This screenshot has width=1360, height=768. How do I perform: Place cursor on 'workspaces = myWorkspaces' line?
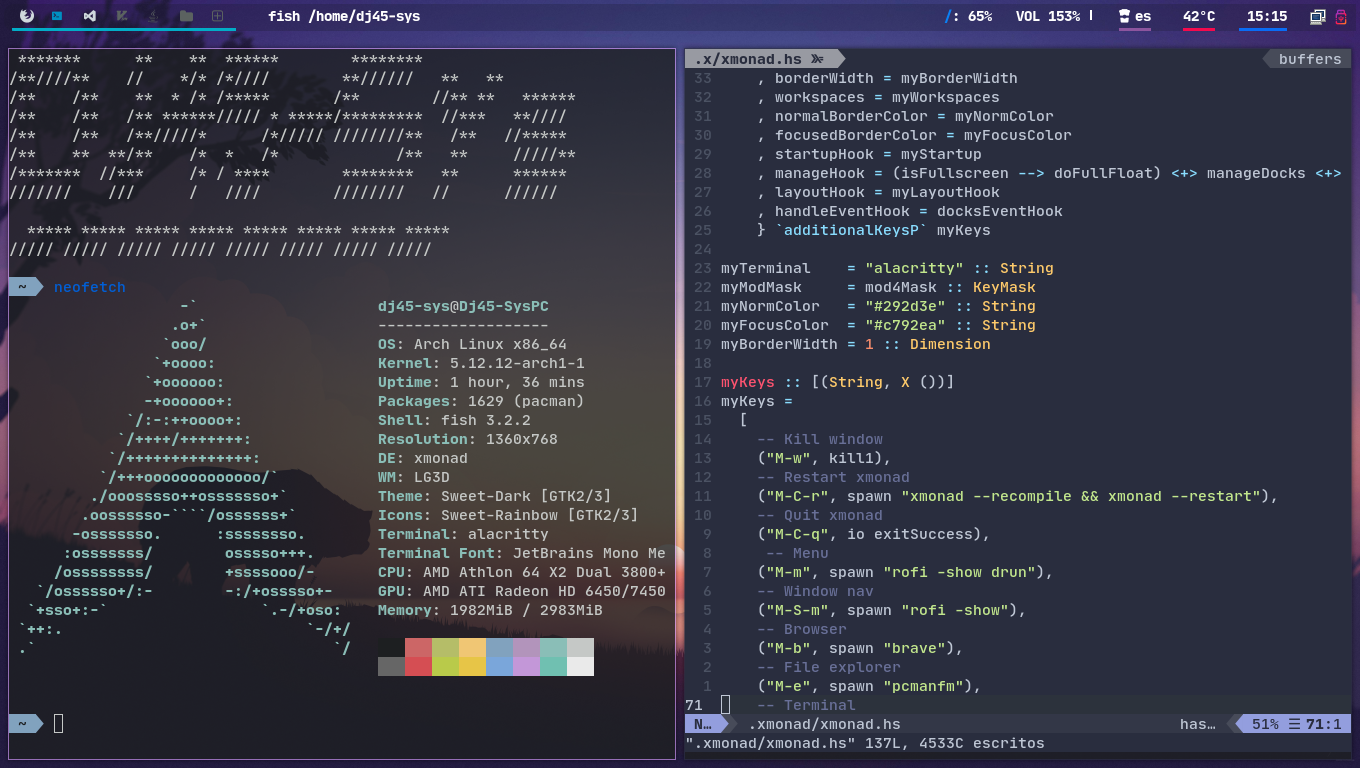pos(878,97)
